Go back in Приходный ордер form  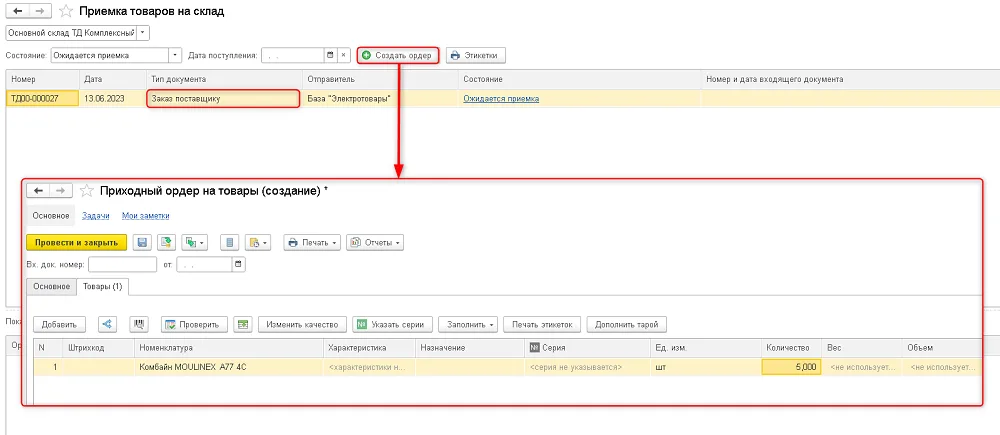pyautogui.click(x=38, y=191)
